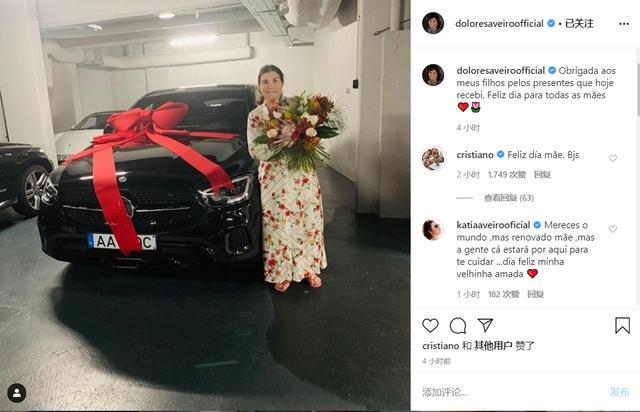This screenshot has width=640, height=412.
Task: Save post with the bookmark icon
Action: (x=622, y=325)
